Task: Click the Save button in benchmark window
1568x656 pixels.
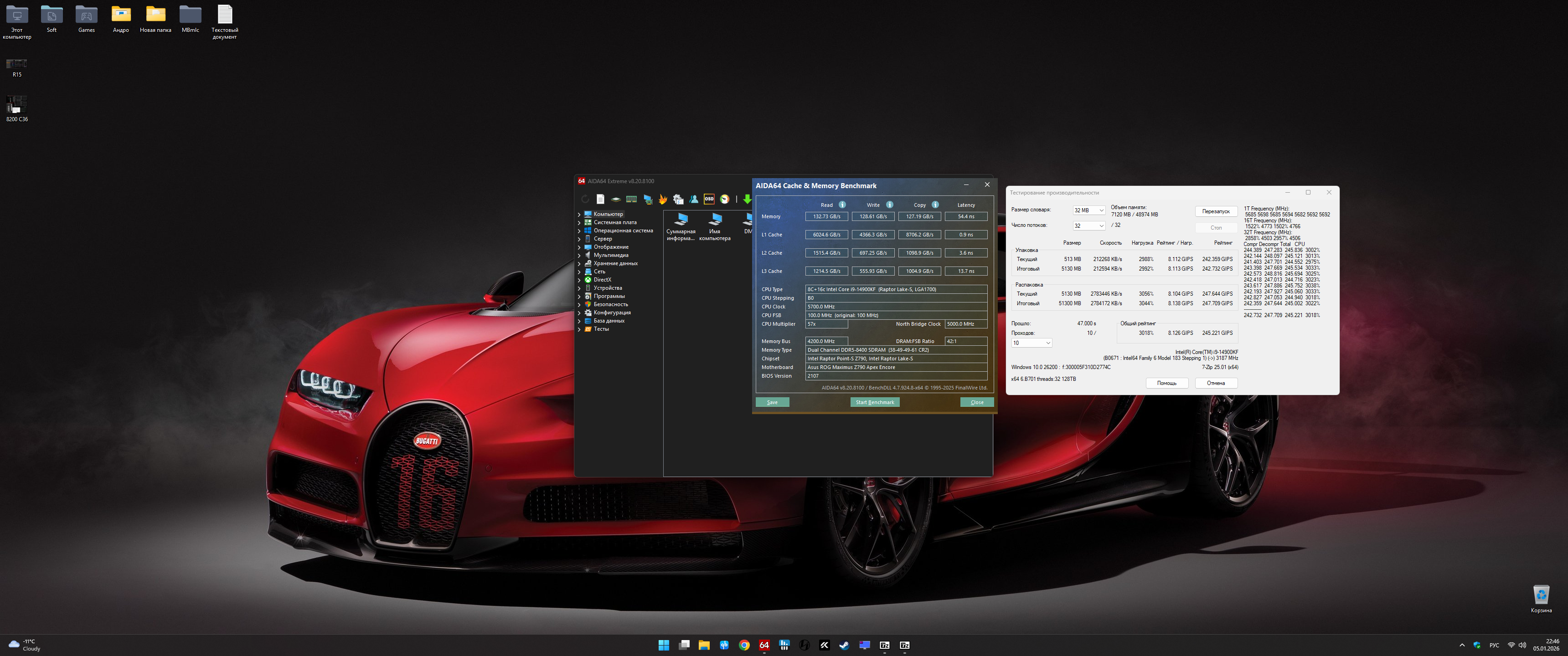Action: point(772,402)
